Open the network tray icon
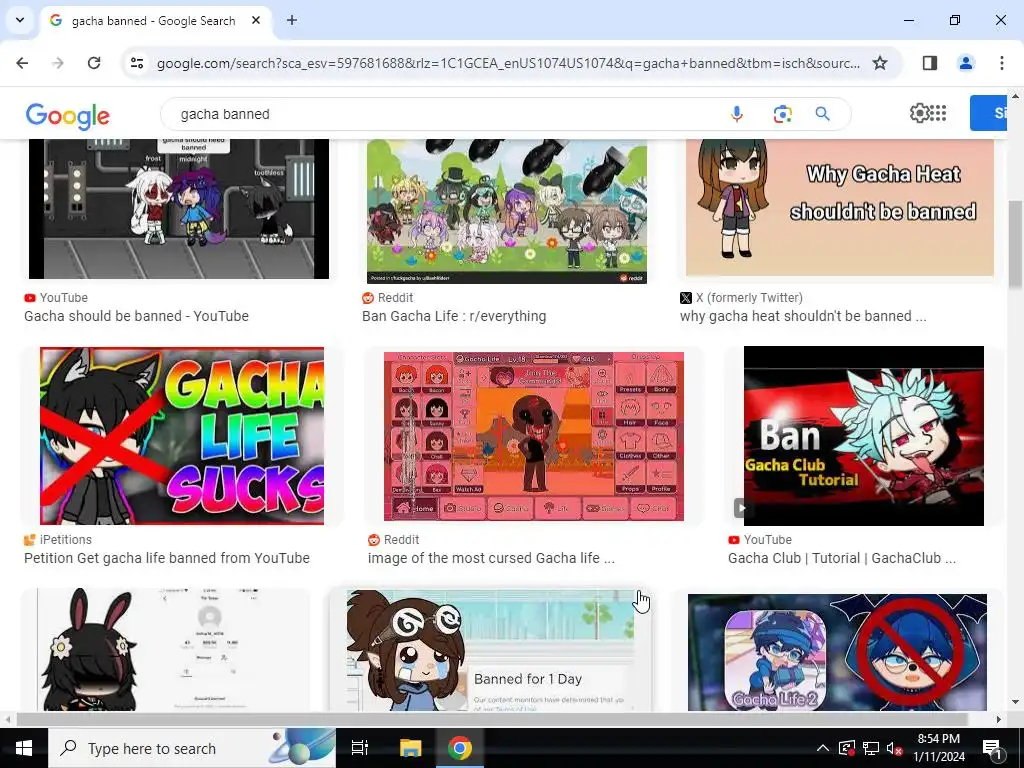 [871, 748]
